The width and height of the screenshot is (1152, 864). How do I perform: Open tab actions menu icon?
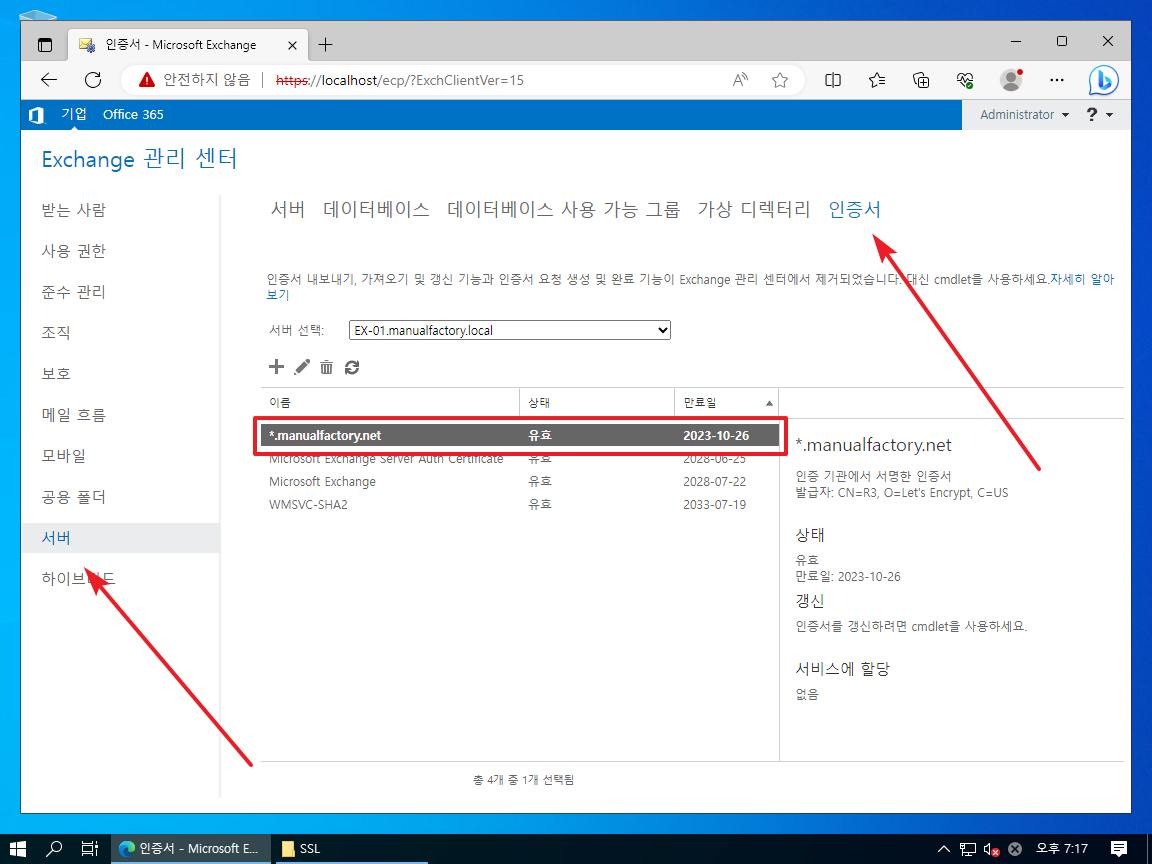coord(45,45)
